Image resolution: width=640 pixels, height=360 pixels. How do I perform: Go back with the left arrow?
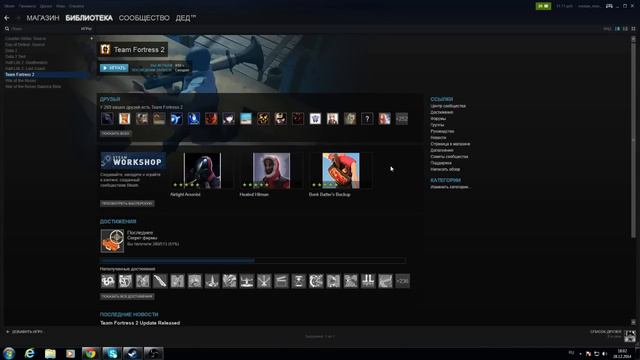(7, 18)
